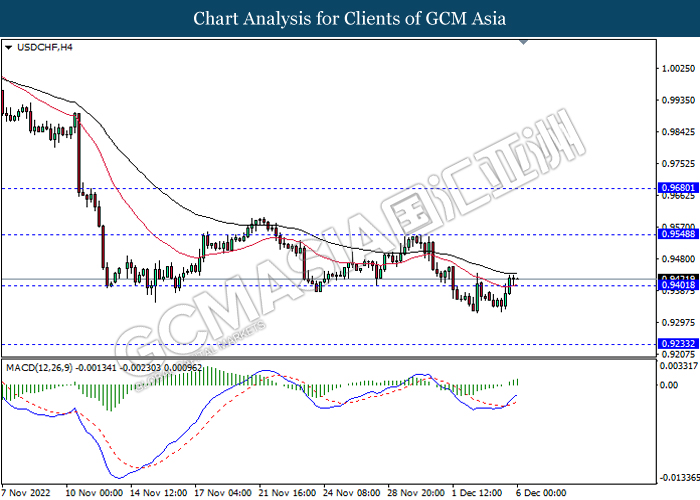This screenshot has width=700, height=500.
Task: Click the 1.00250 price scale value
Action: (x=679, y=68)
